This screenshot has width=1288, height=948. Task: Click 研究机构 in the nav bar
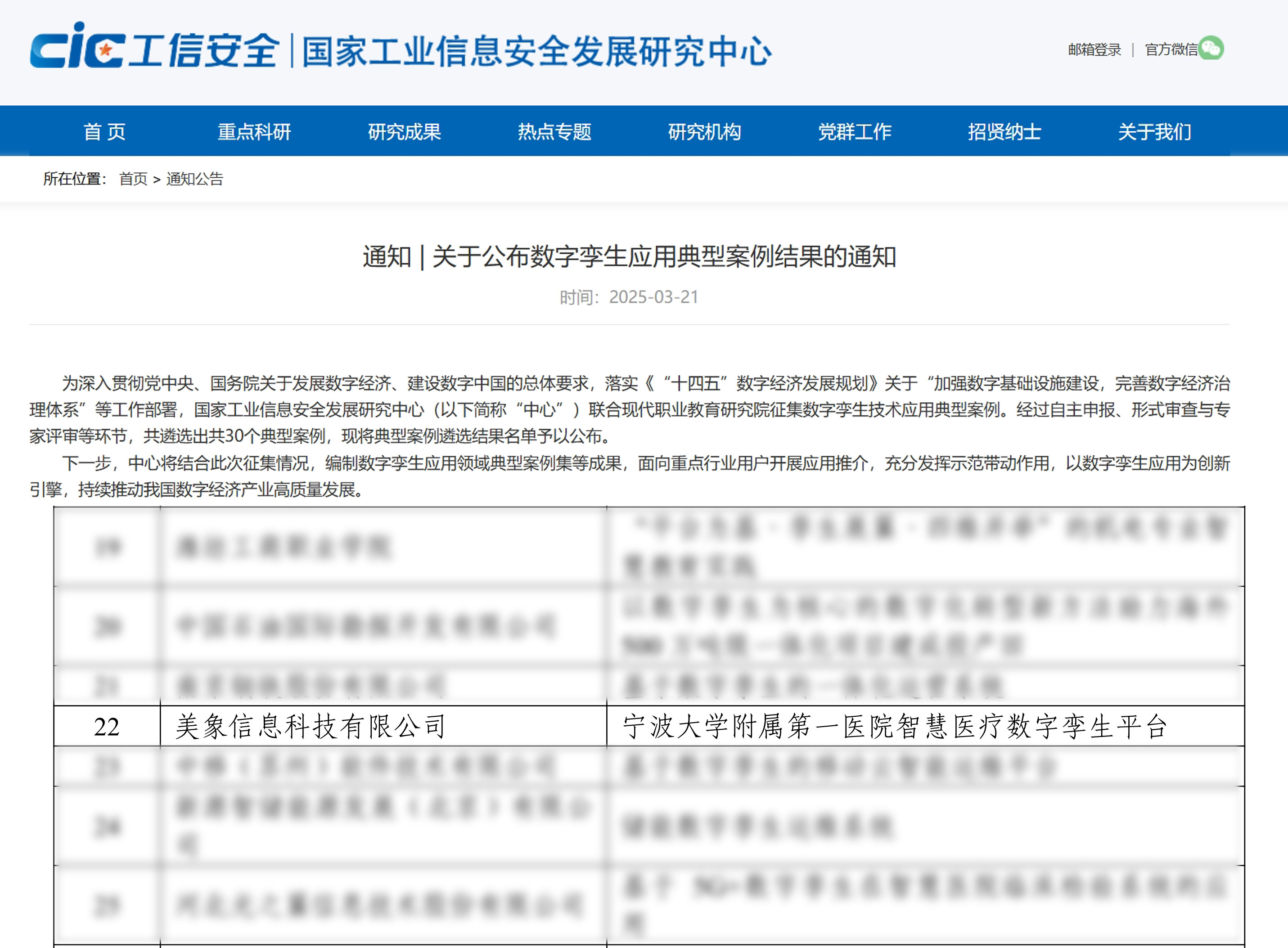click(x=704, y=132)
